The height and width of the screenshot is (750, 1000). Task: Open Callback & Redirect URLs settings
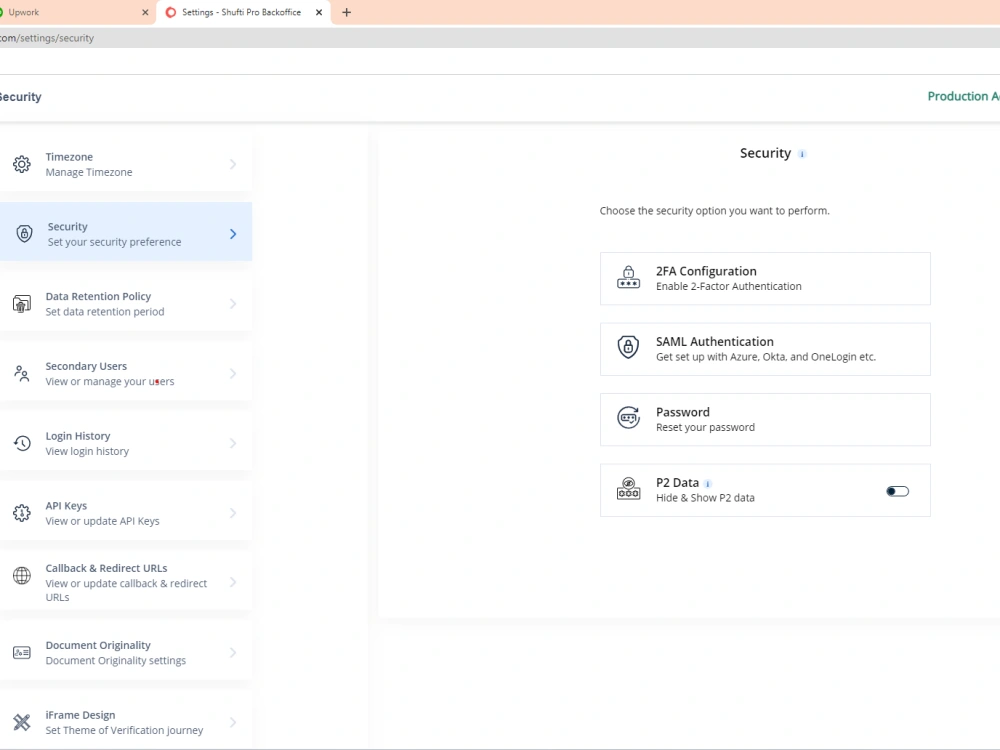[126, 582]
